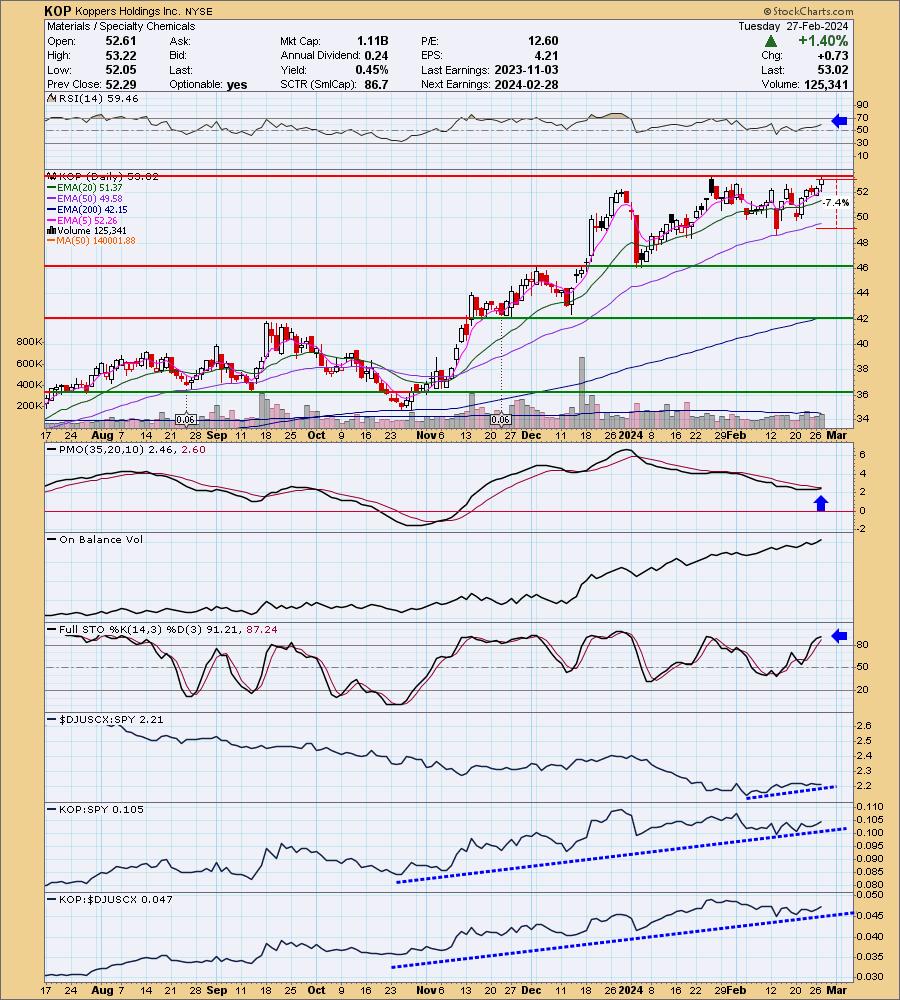This screenshot has height=1000, width=900.
Task: Click the 0.06 dividend marker near Nov 27
Action: pyautogui.click(x=501, y=420)
